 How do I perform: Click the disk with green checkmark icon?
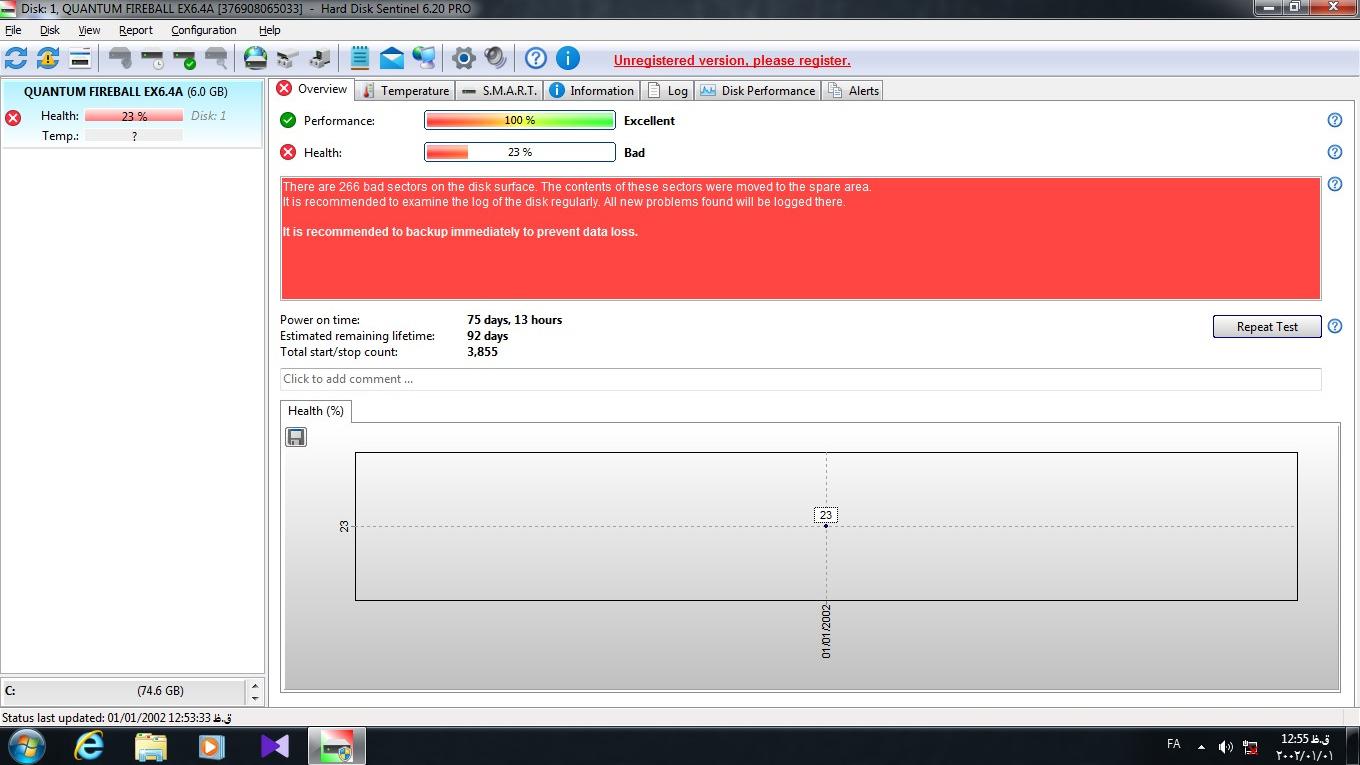[x=184, y=58]
